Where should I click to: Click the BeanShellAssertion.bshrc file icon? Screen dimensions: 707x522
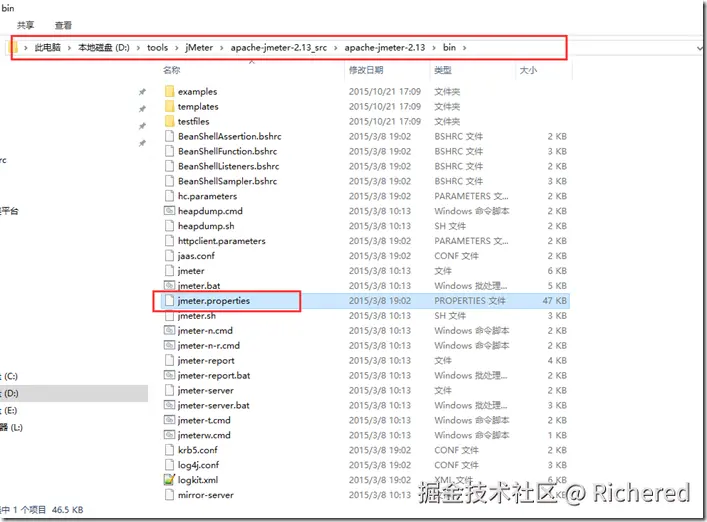[x=170, y=136]
